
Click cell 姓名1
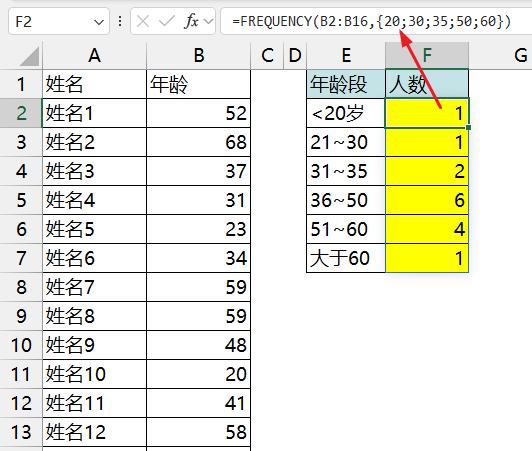point(94,113)
